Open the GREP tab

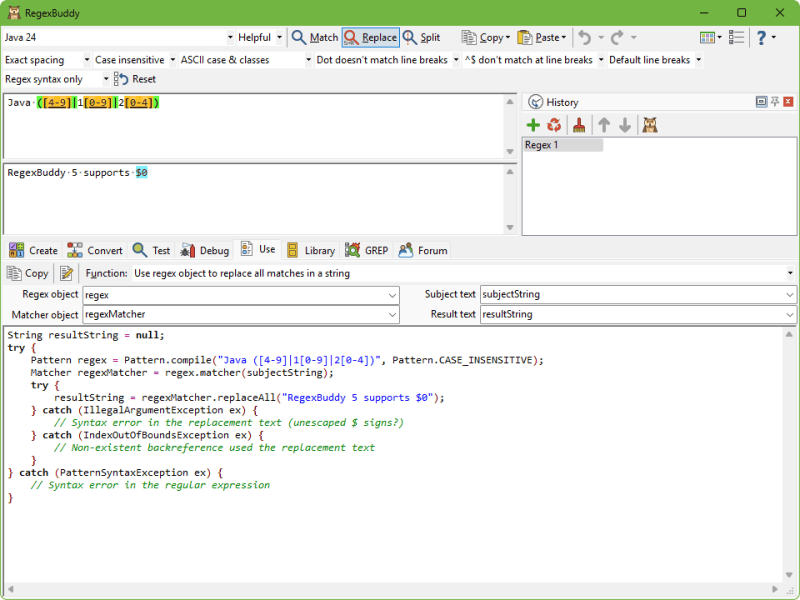point(367,250)
